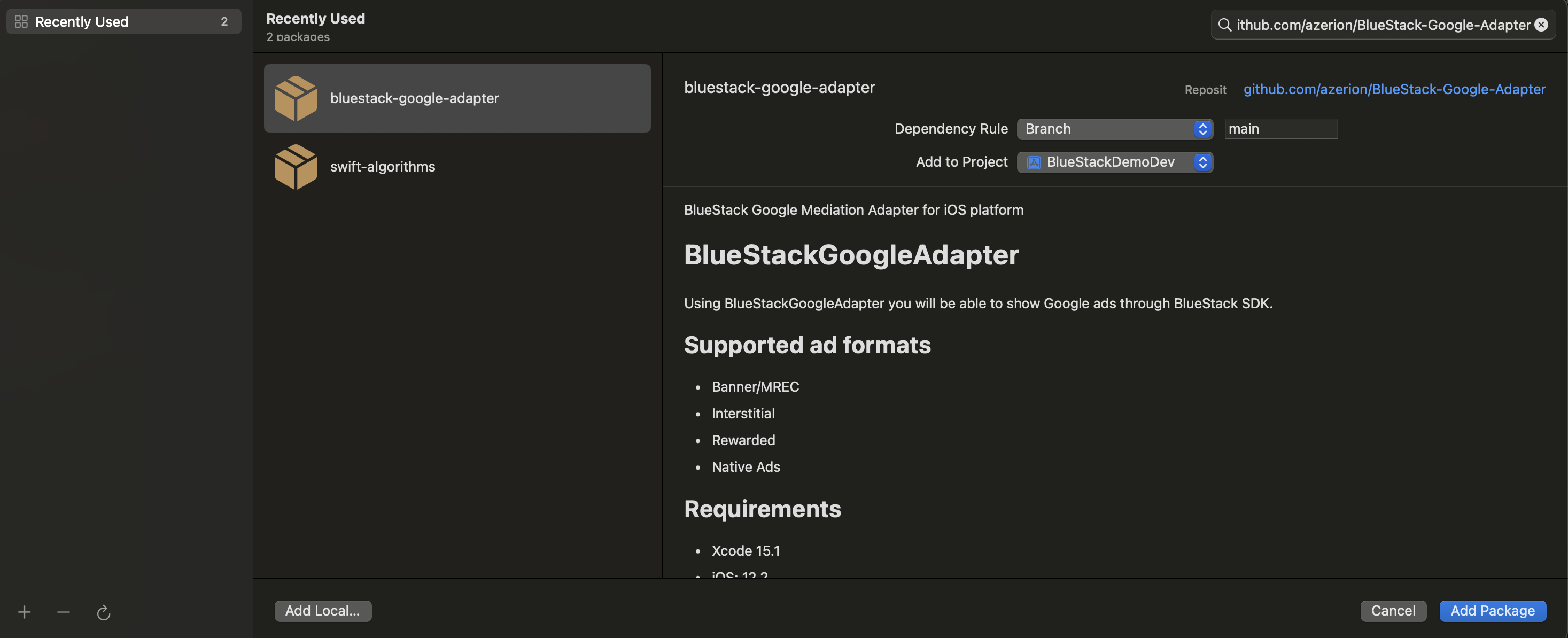Click the branch name field containing main
The width and height of the screenshot is (1568, 638).
coord(1280,129)
